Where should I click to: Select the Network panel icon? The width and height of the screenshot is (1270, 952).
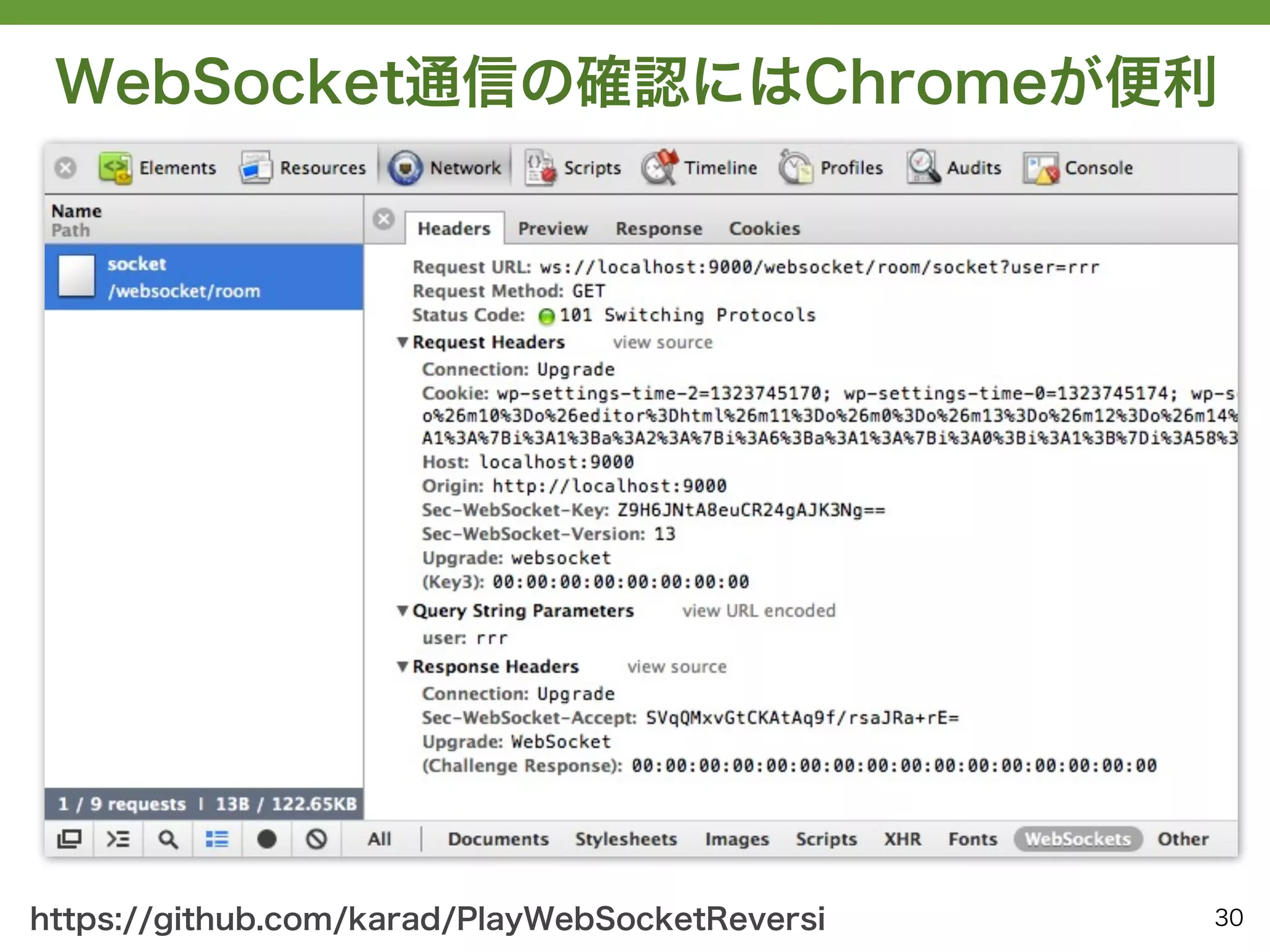coord(406,168)
